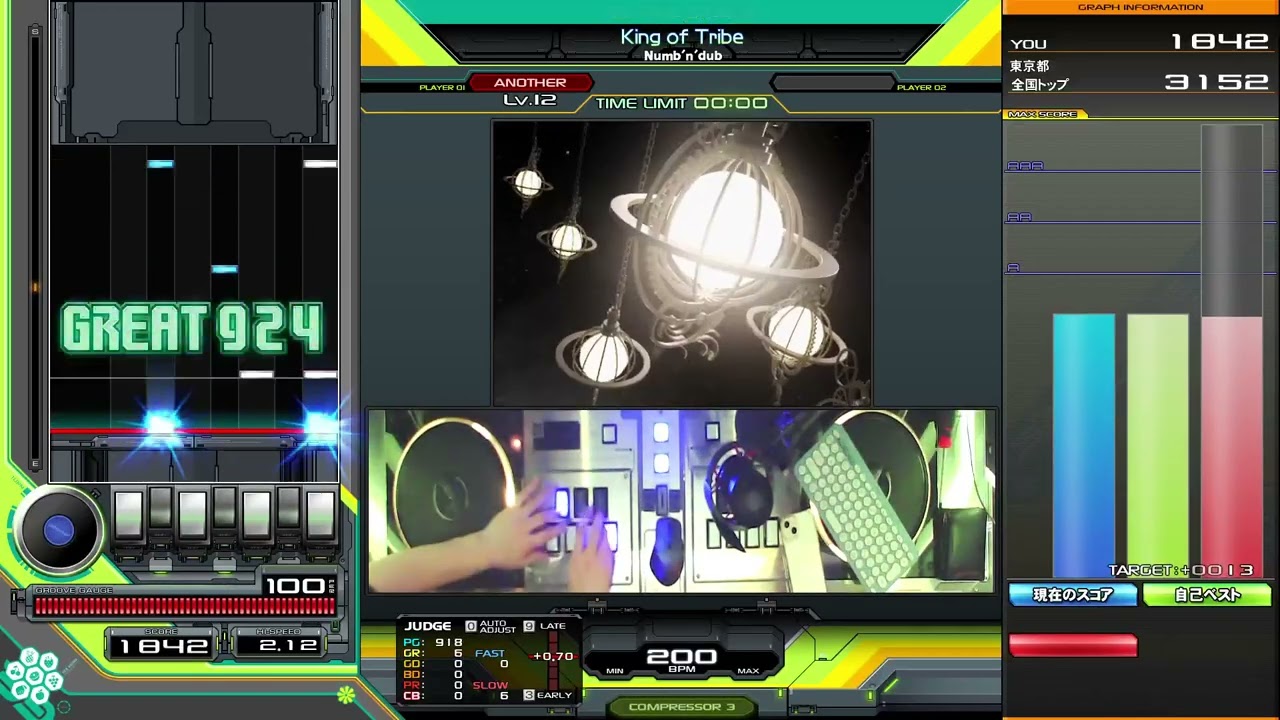1280x720 pixels.
Task: Click the TARGET:+0013 readout
Action: click(x=1180, y=570)
